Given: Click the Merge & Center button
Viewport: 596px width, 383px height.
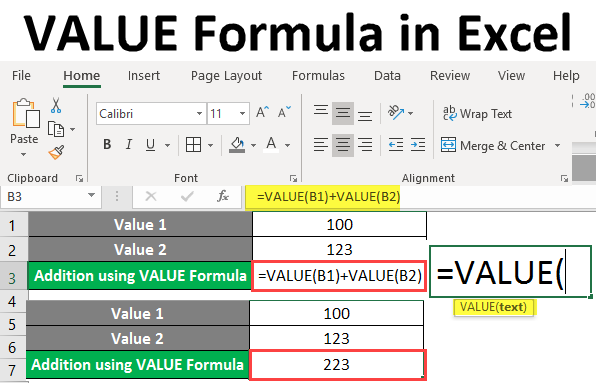Looking at the screenshot, I should [x=493, y=146].
